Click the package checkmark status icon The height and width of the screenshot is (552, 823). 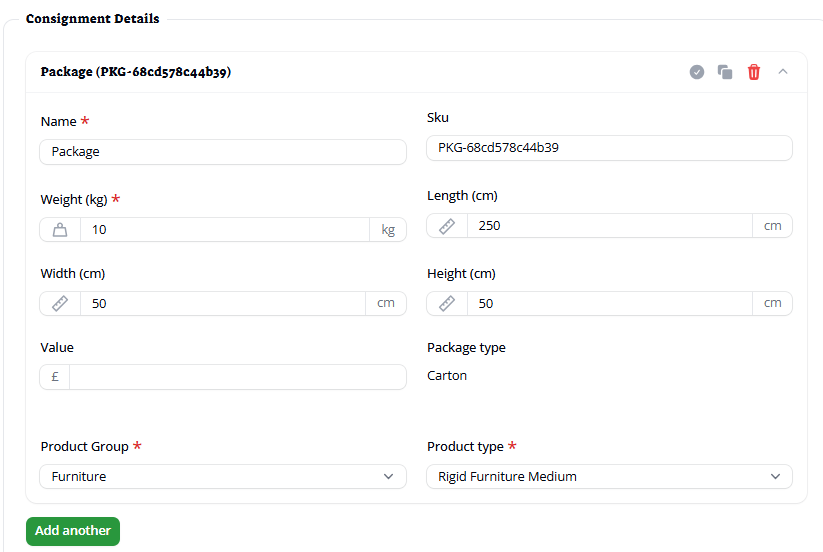pos(697,72)
